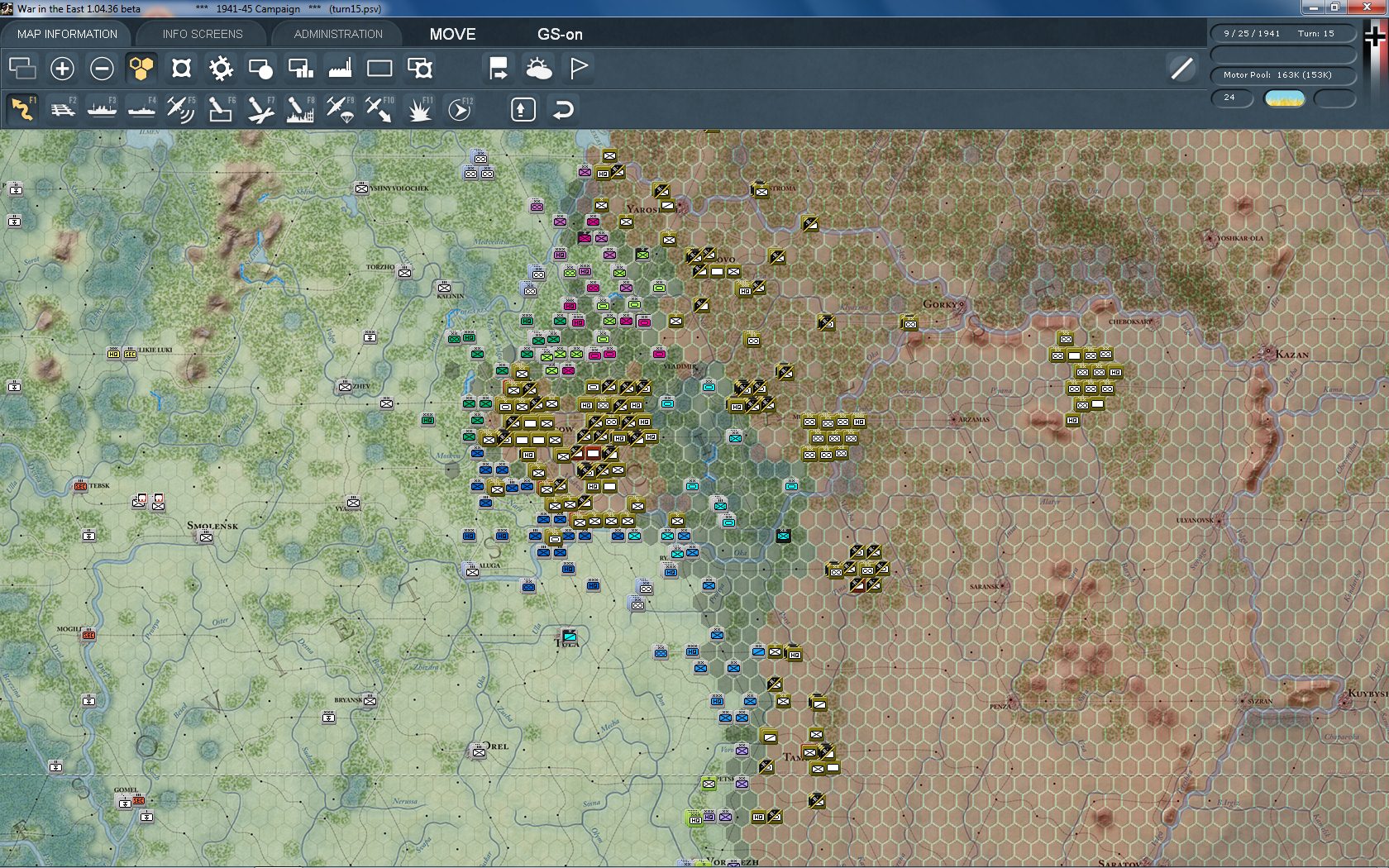
Task: Zoom in the map with the plus icon
Action: click(62, 68)
